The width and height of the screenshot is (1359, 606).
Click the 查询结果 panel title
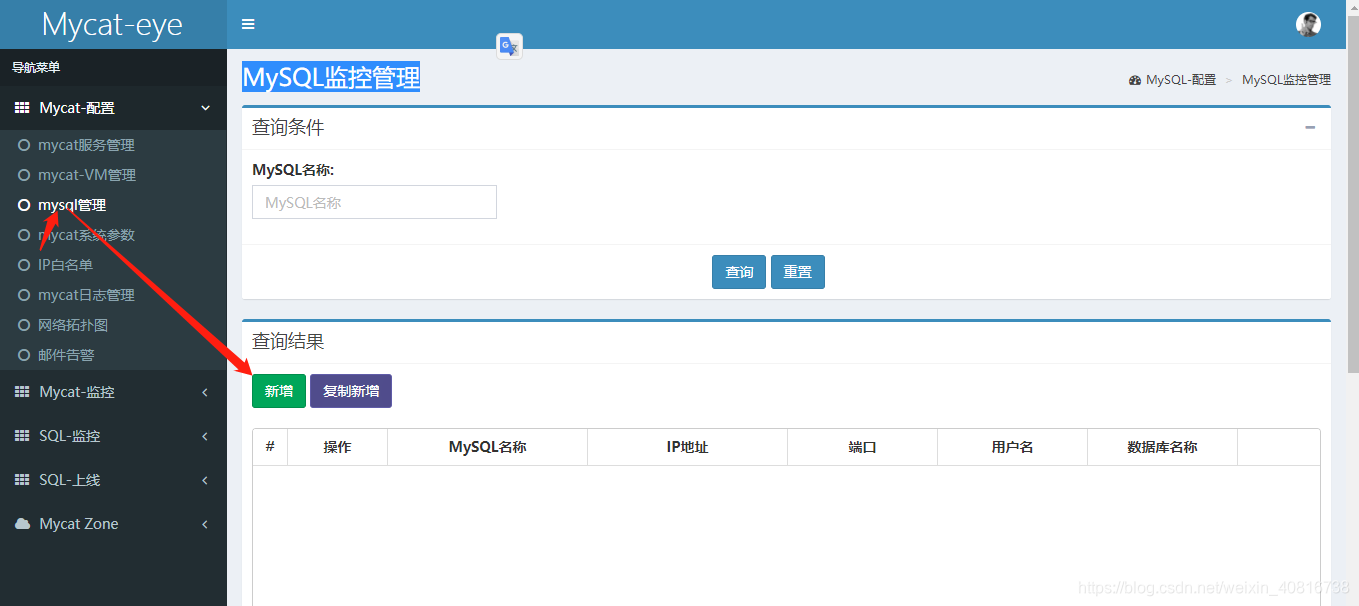point(288,342)
